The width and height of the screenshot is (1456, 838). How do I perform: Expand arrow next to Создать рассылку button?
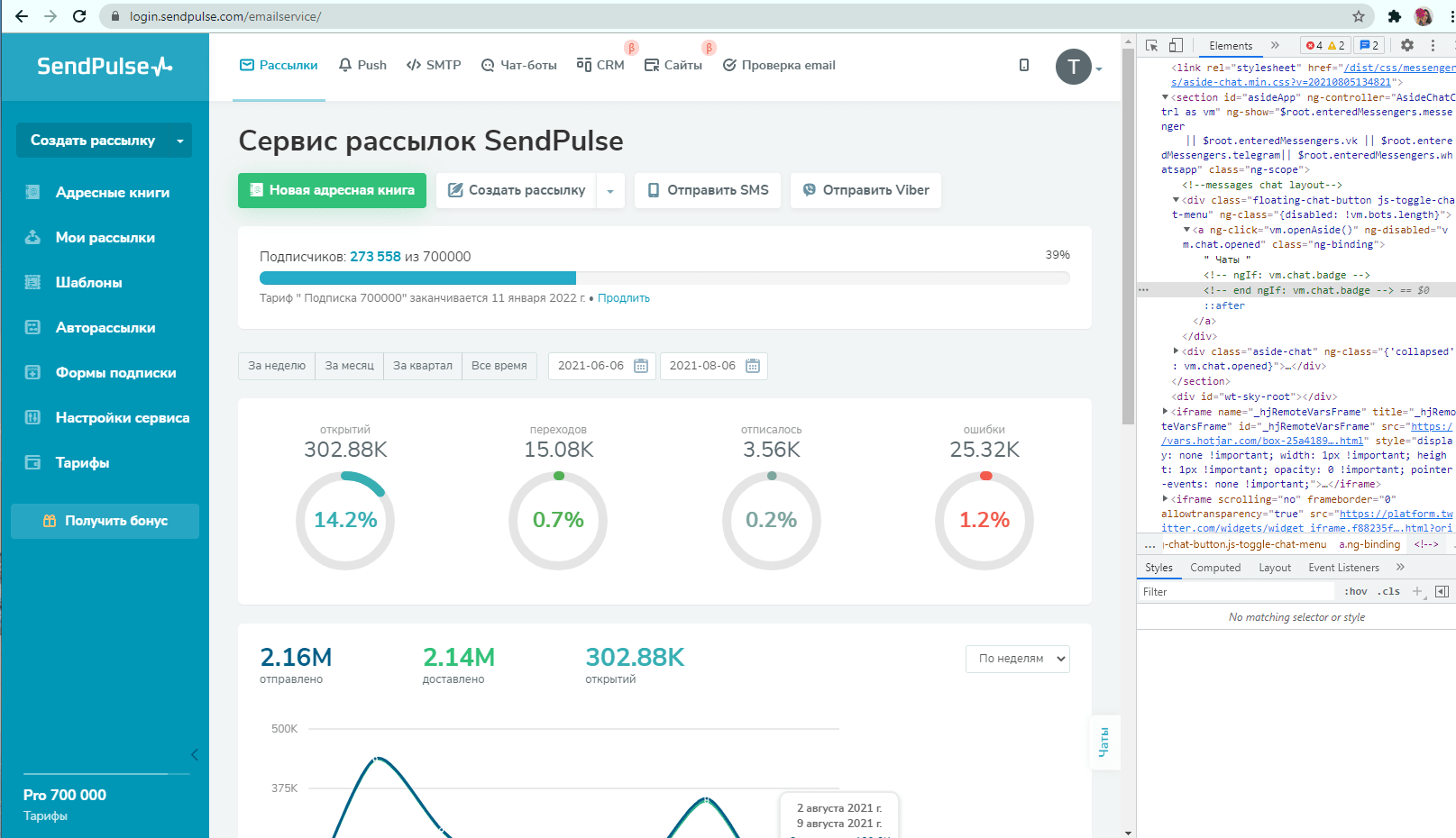point(610,191)
